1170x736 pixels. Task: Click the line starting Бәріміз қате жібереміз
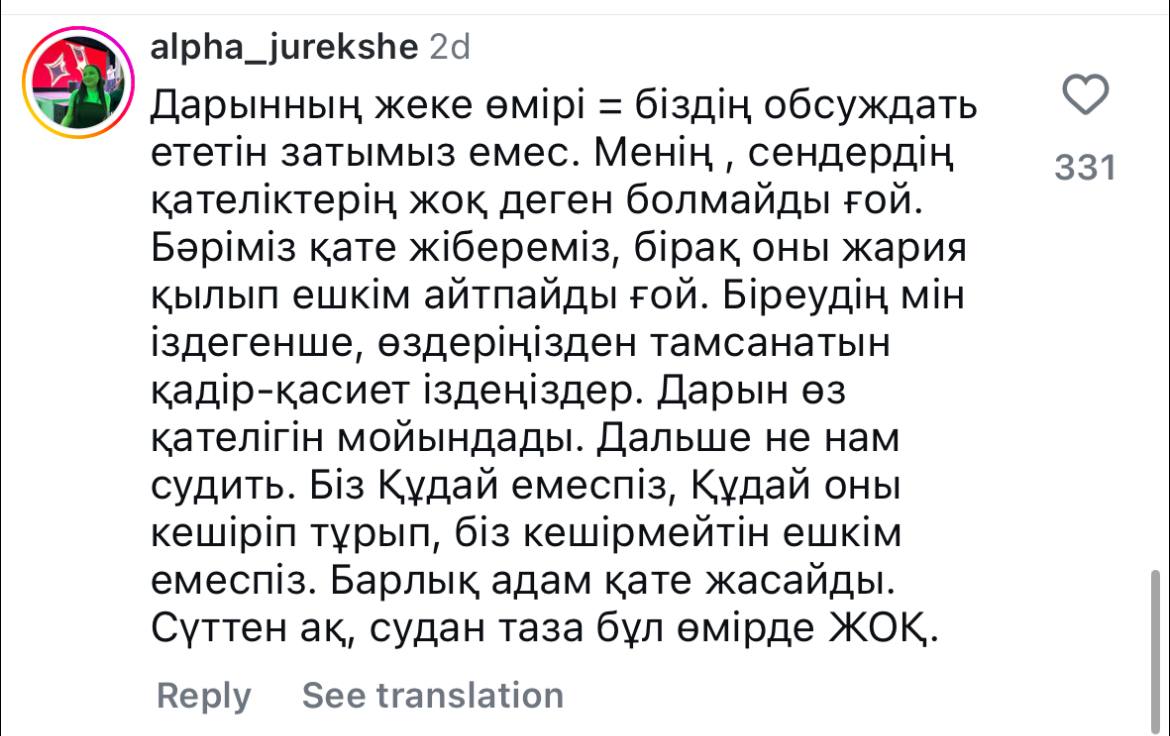(x=558, y=249)
